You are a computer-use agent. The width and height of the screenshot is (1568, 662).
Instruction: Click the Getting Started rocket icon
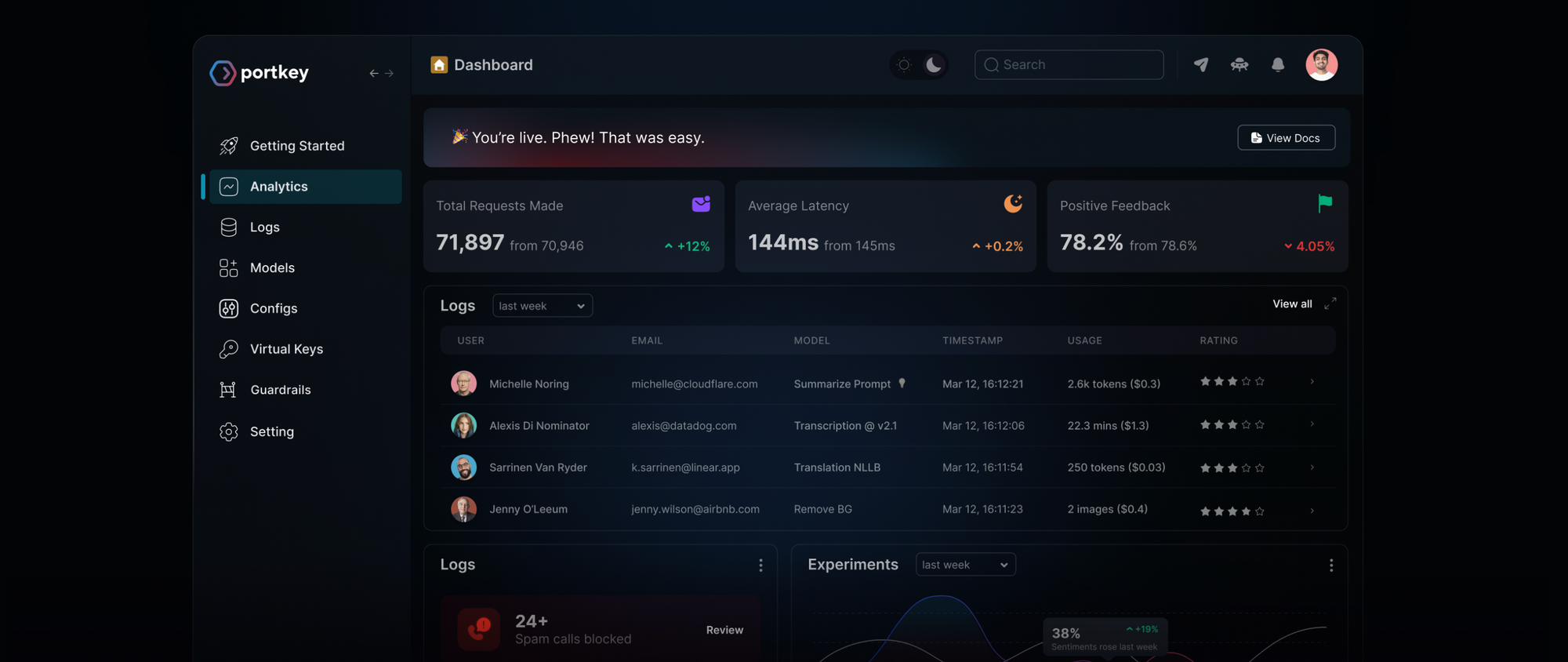[x=228, y=146]
